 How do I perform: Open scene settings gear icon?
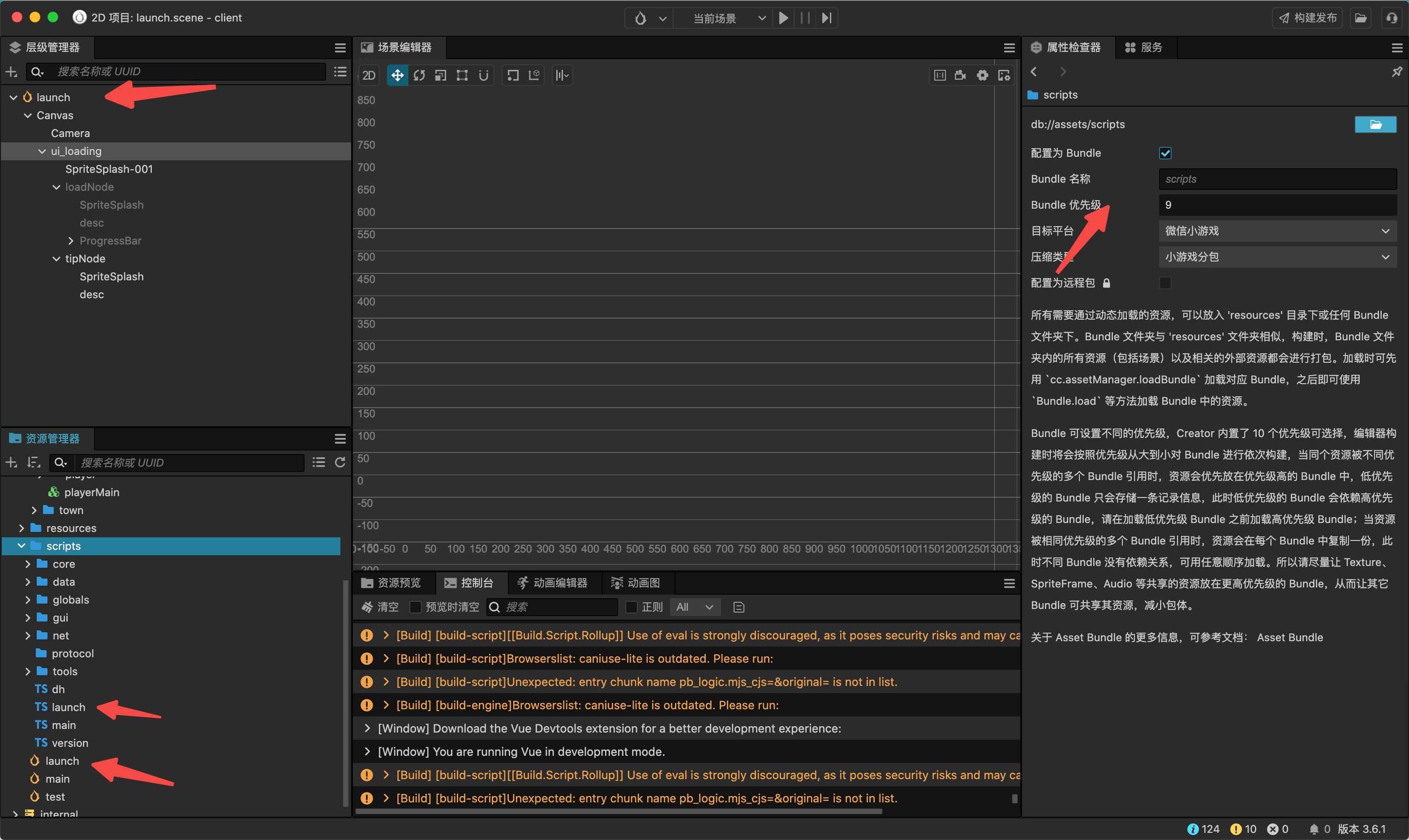click(982, 75)
